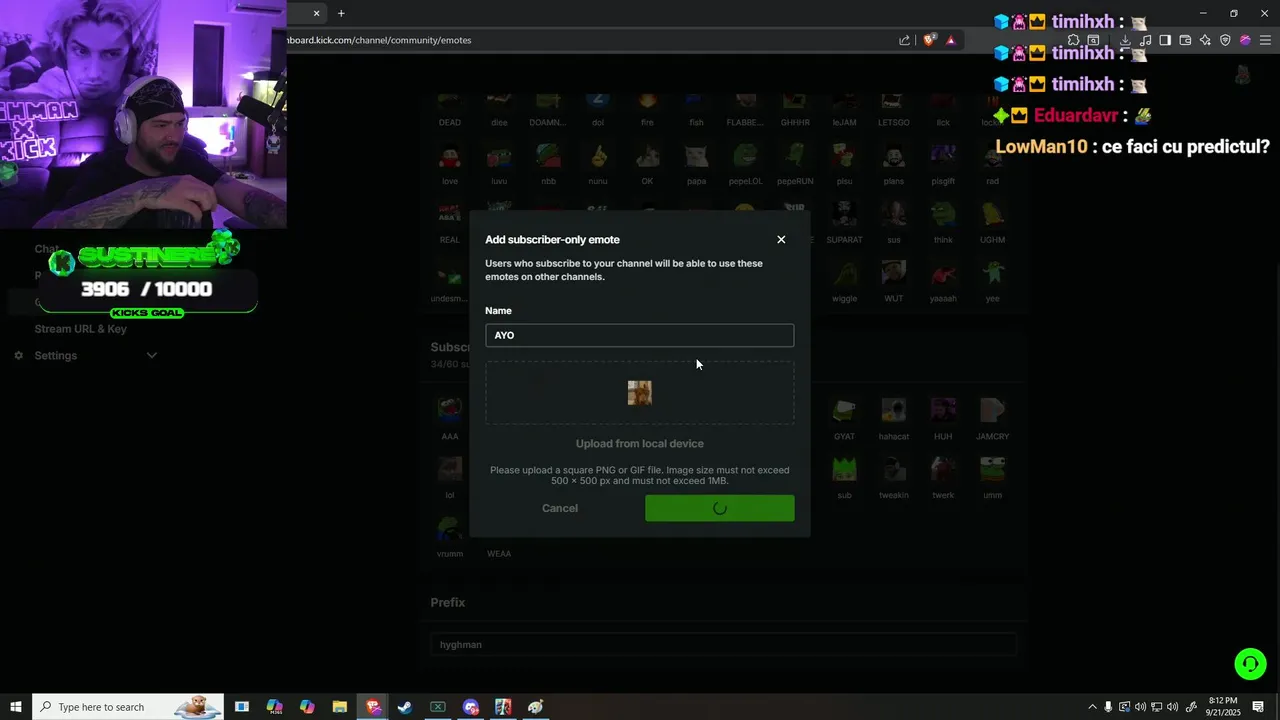Open a new browser tab
1280x720 pixels.
tap(341, 13)
